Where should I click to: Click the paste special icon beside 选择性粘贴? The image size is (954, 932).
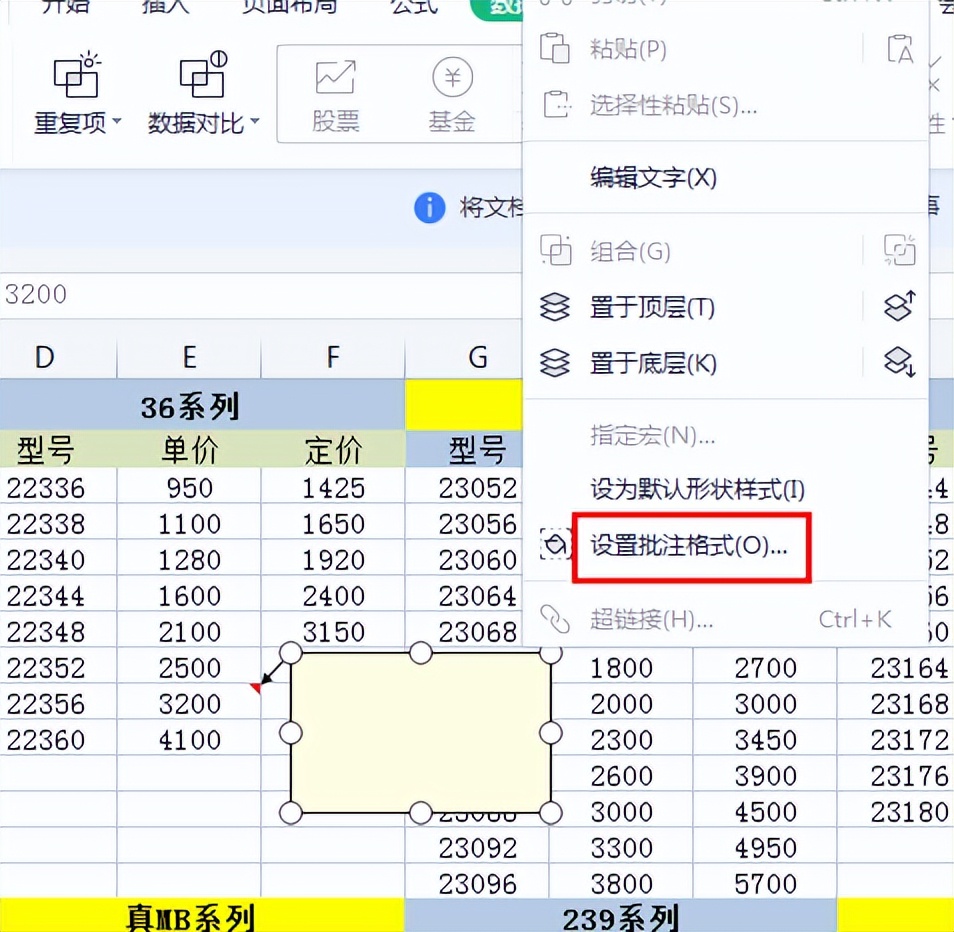556,104
